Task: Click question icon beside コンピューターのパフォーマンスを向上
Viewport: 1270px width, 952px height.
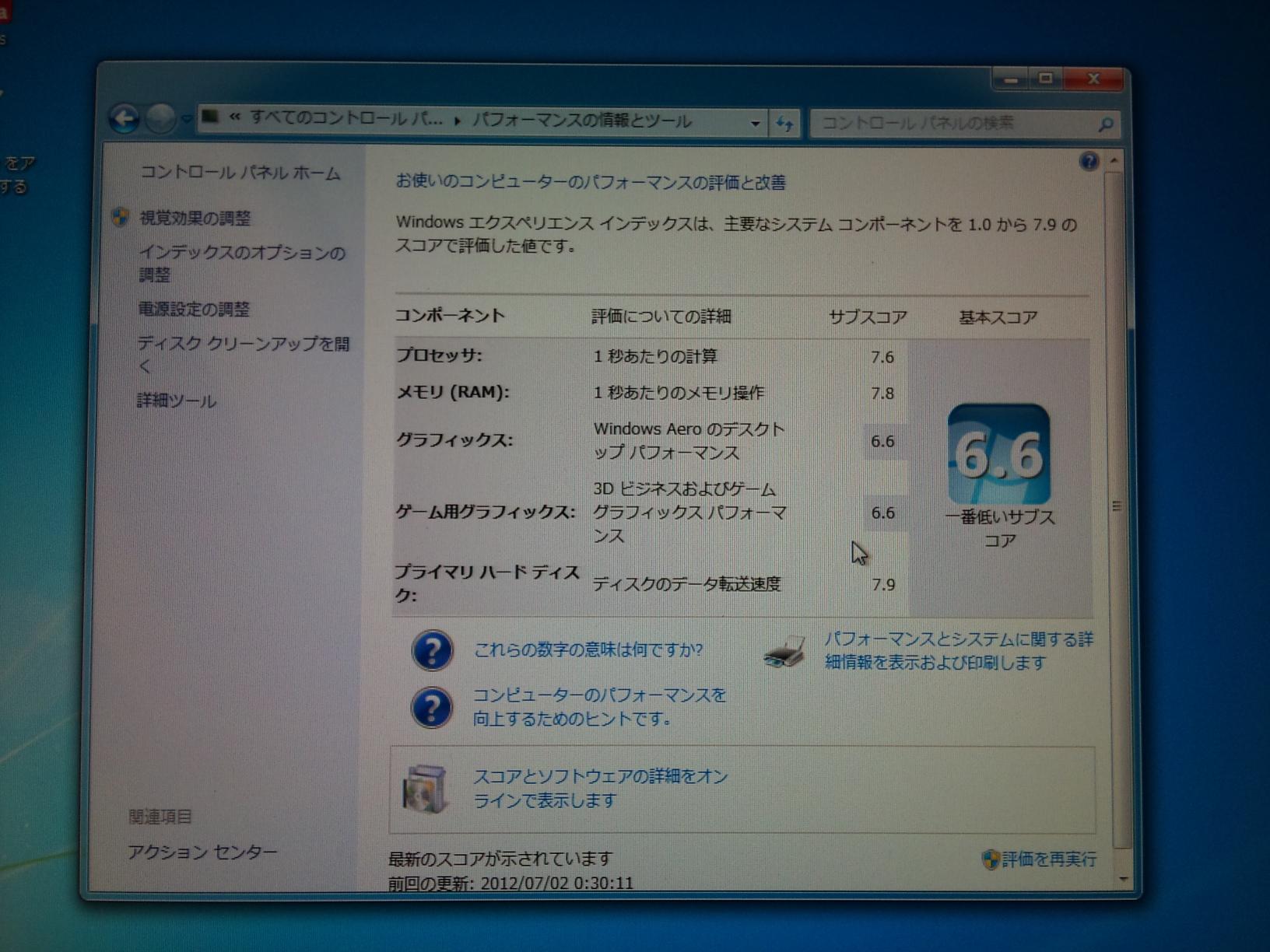Action: click(432, 707)
